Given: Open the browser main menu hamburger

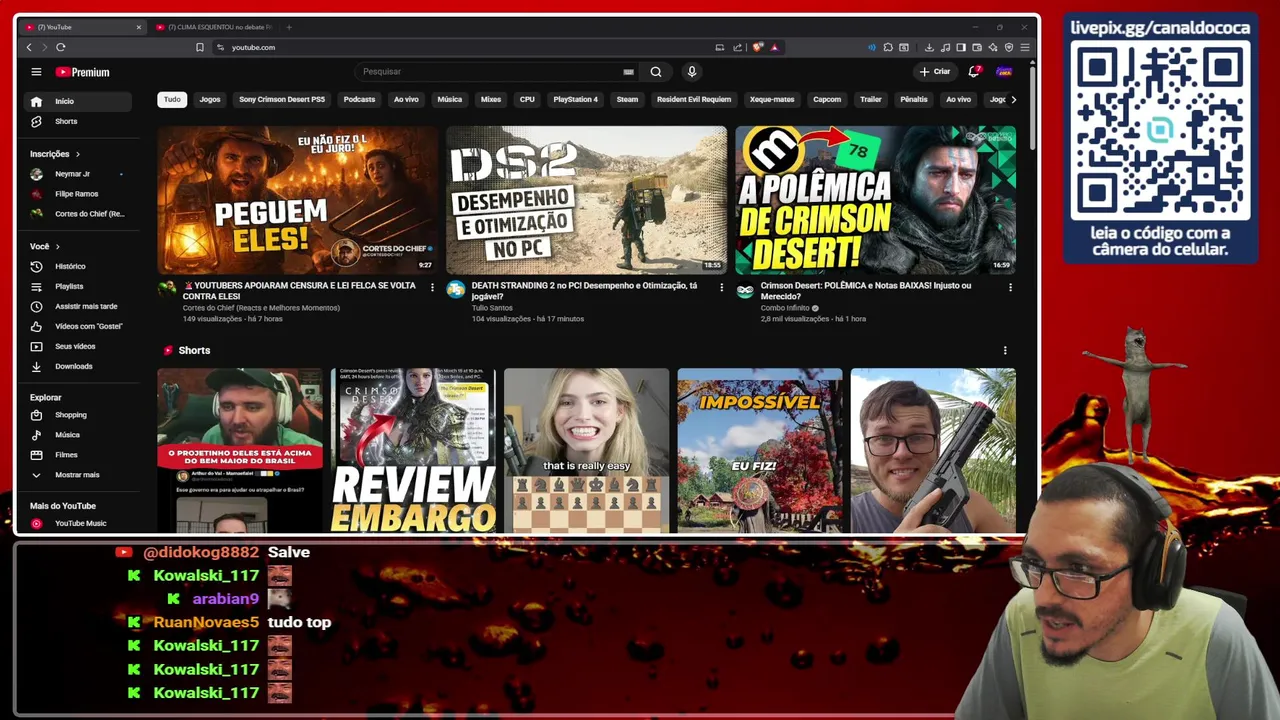Looking at the screenshot, I should (1025, 47).
